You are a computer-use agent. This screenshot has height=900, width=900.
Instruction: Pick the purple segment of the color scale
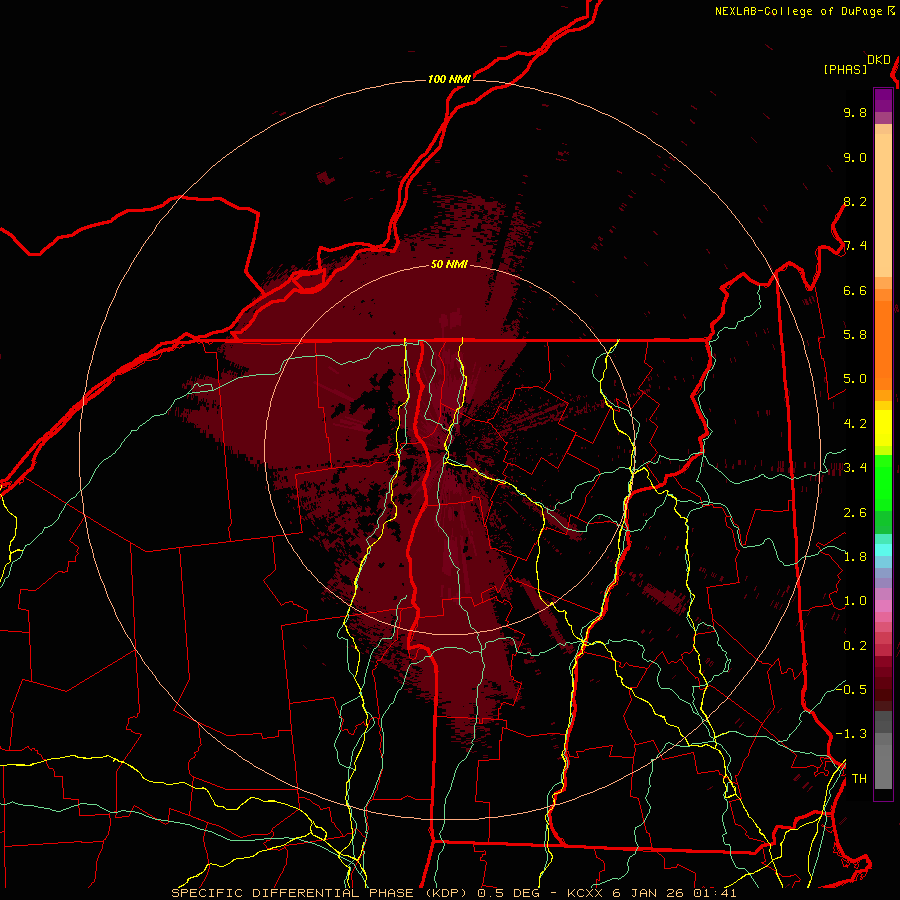pyautogui.click(x=883, y=100)
